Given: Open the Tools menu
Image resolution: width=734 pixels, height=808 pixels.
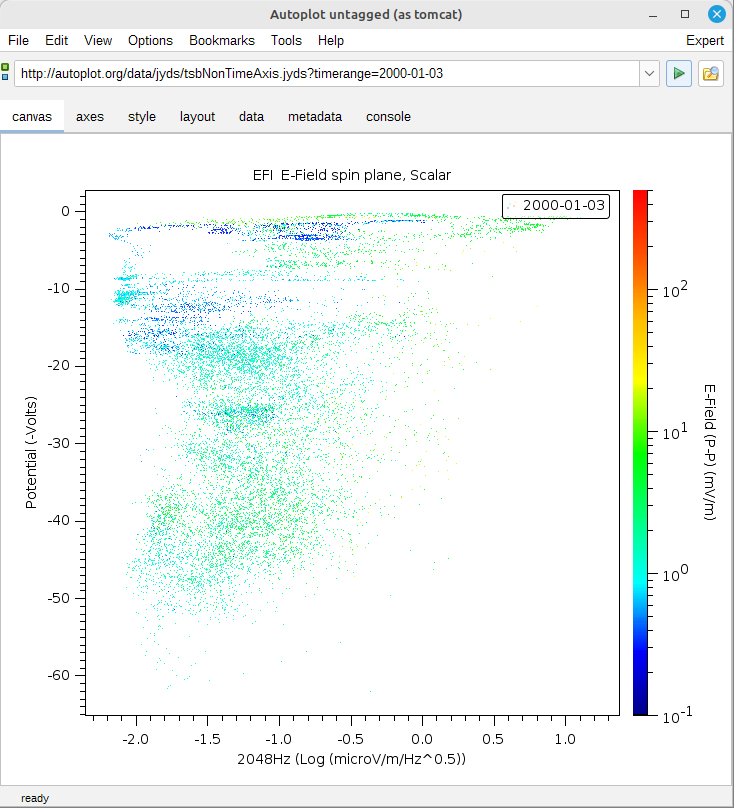Looking at the screenshot, I should pos(286,41).
